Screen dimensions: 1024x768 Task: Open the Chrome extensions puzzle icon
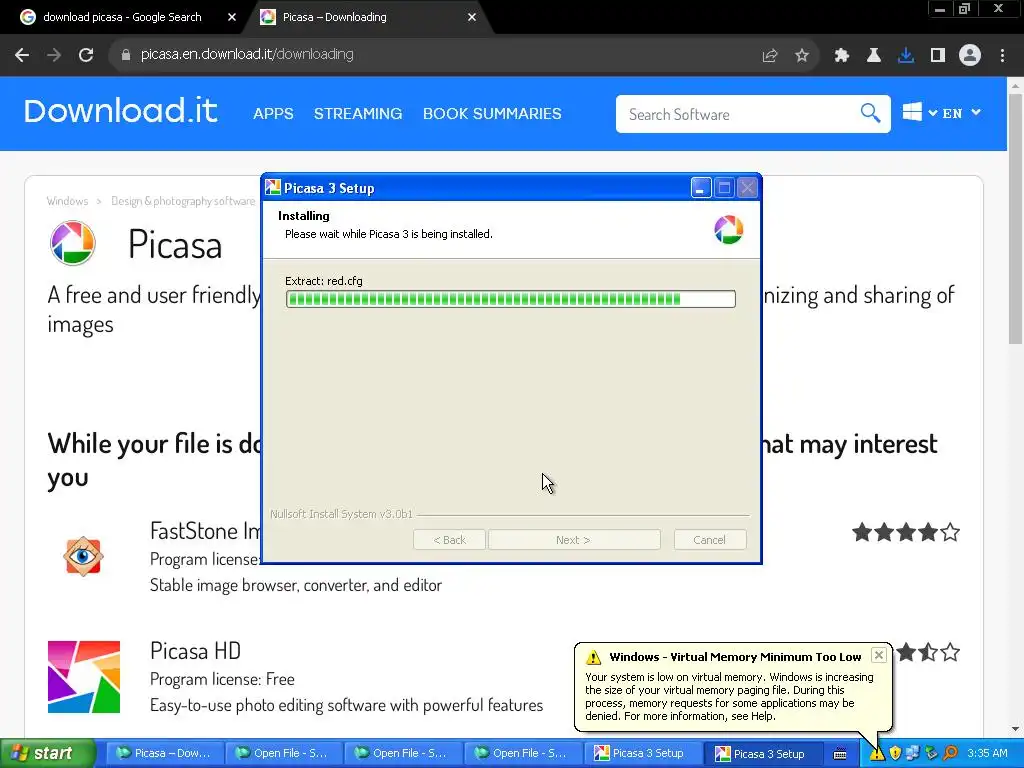coord(841,56)
